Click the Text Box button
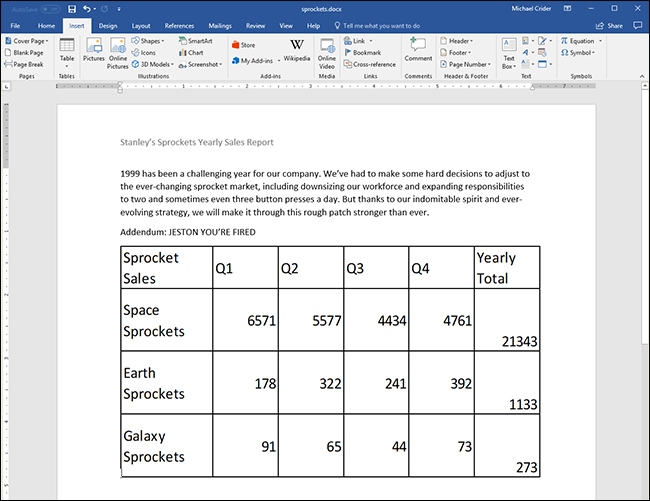Image resolution: width=650 pixels, height=501 pixels. point(509,51)
